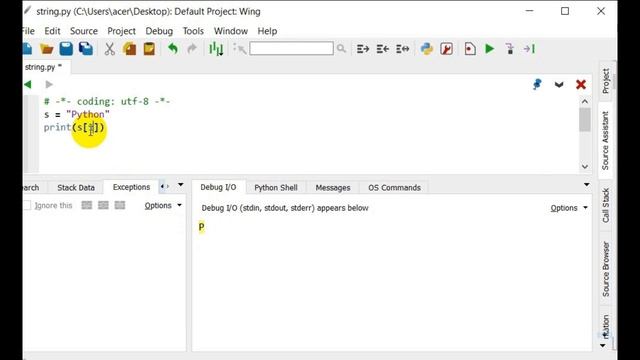Screen dimensions: 640x360
Task: Open the Project vertical side tab
Action: pos(606,81)
